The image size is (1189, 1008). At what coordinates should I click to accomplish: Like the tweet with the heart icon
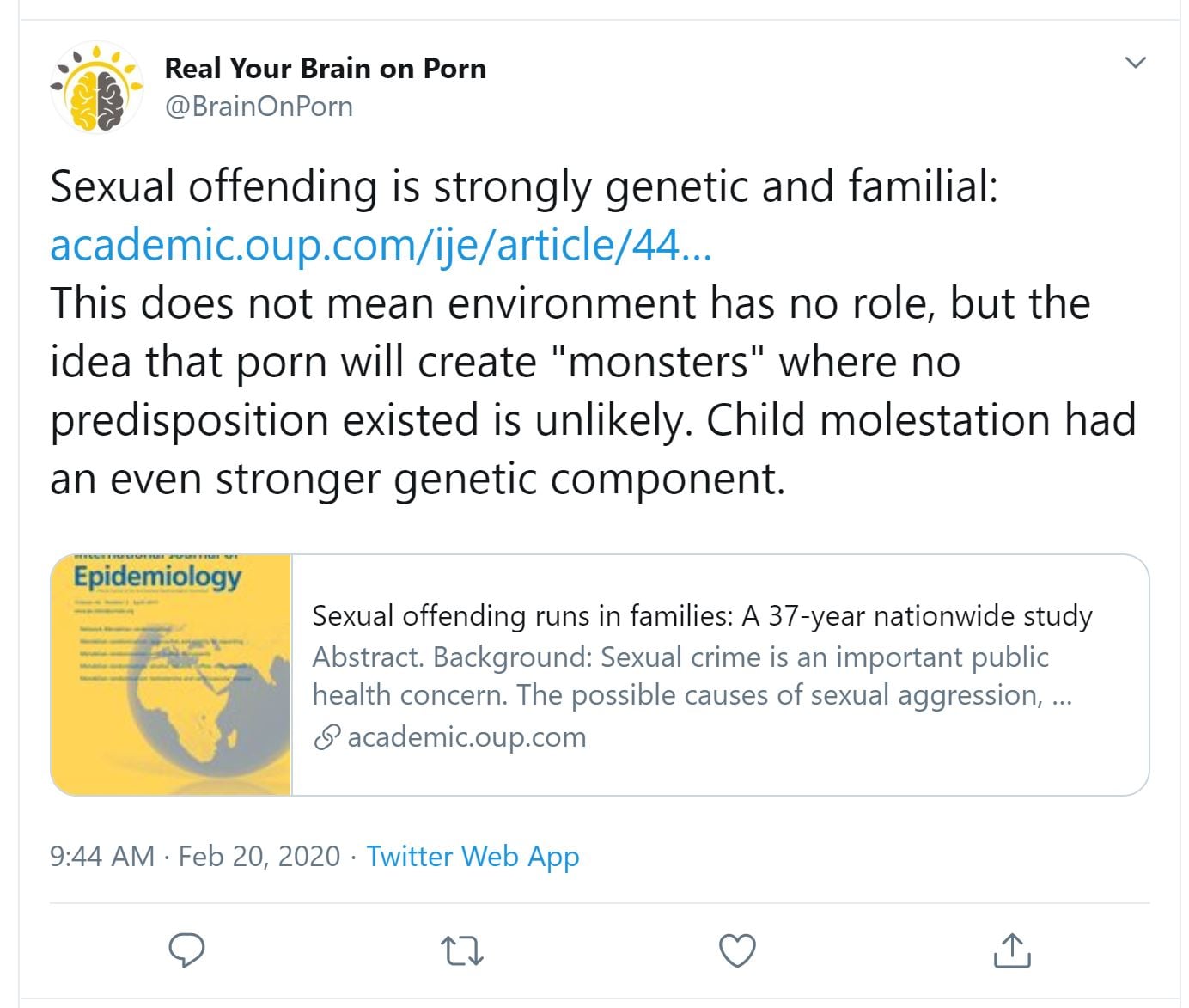(x=736, y=951)
